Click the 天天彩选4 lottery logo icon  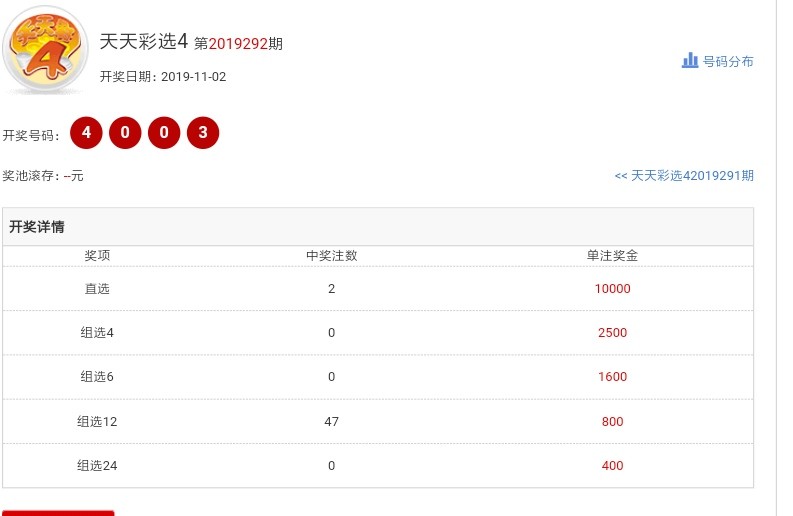coord(45,50)
